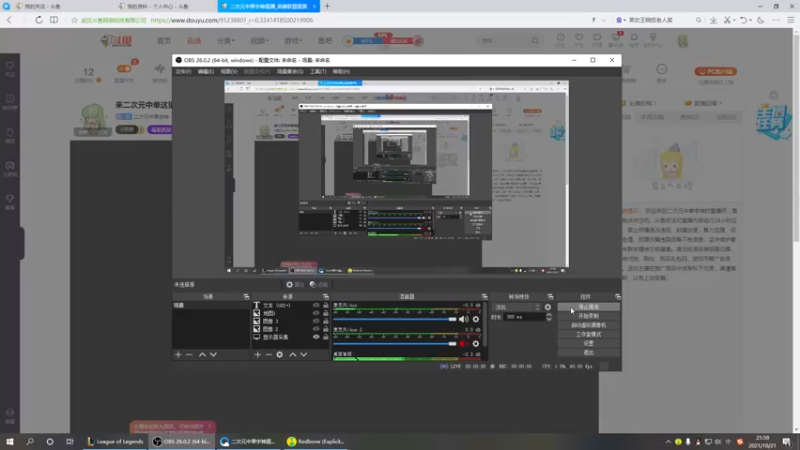The height and width of the screenshot is (450, 800).
Task: Unmute second mixer channel red speaker
Action: coord(463,344)
